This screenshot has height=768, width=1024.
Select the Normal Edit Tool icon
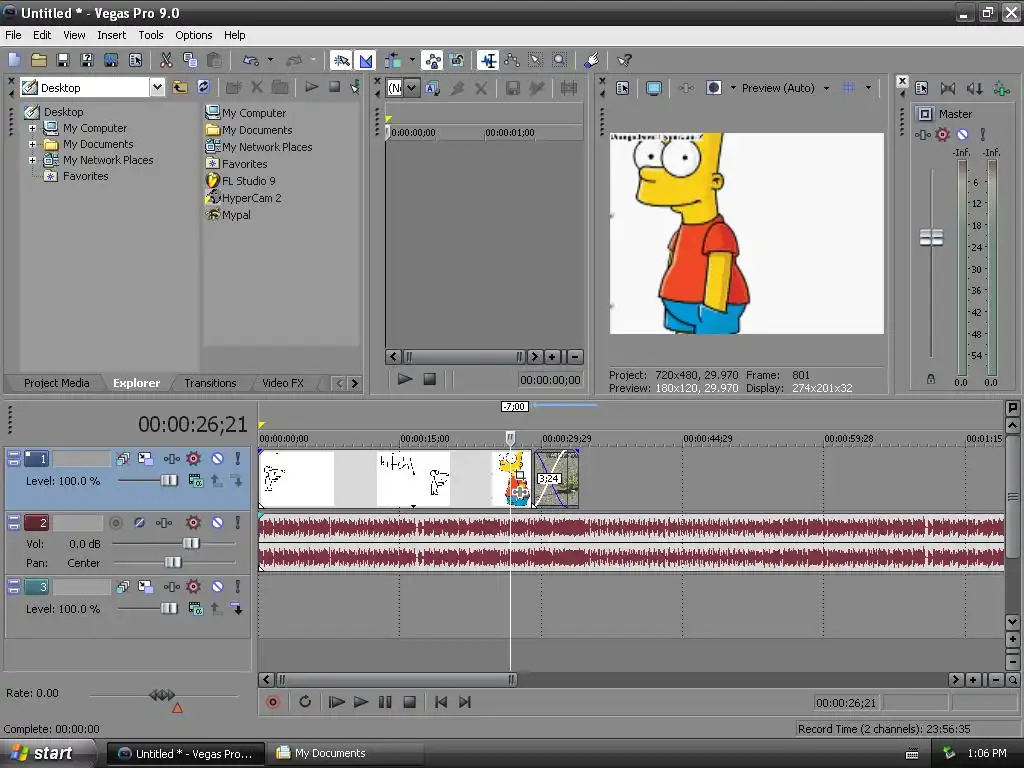coord(487,61)
